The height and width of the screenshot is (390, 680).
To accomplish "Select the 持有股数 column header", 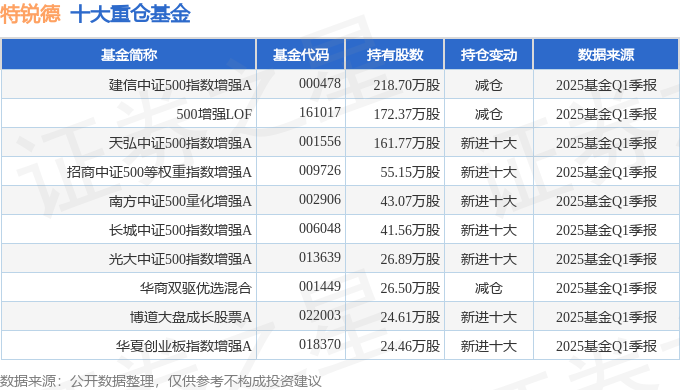I will click(x=395, y=55).
